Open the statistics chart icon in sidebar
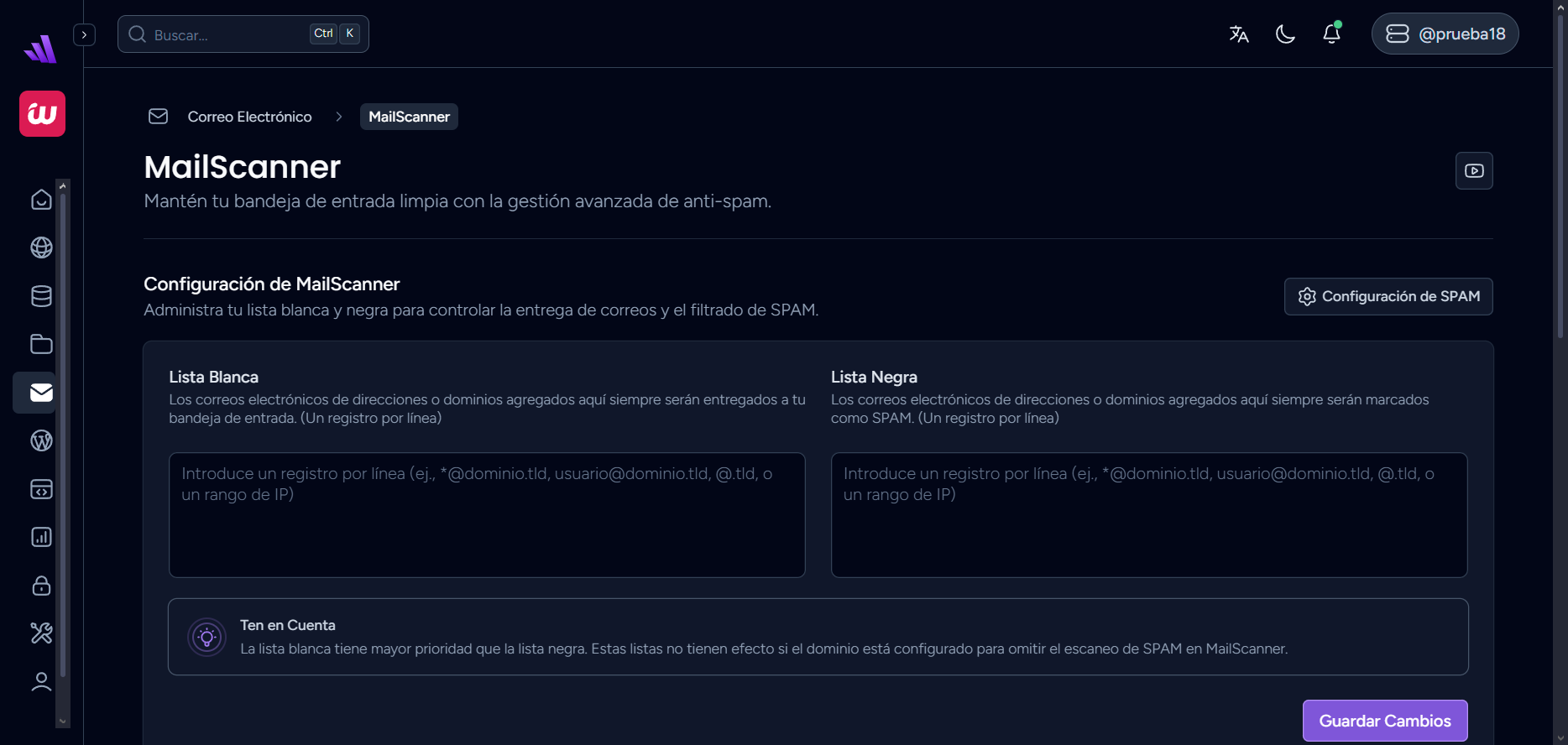 [x=41, y=537]
